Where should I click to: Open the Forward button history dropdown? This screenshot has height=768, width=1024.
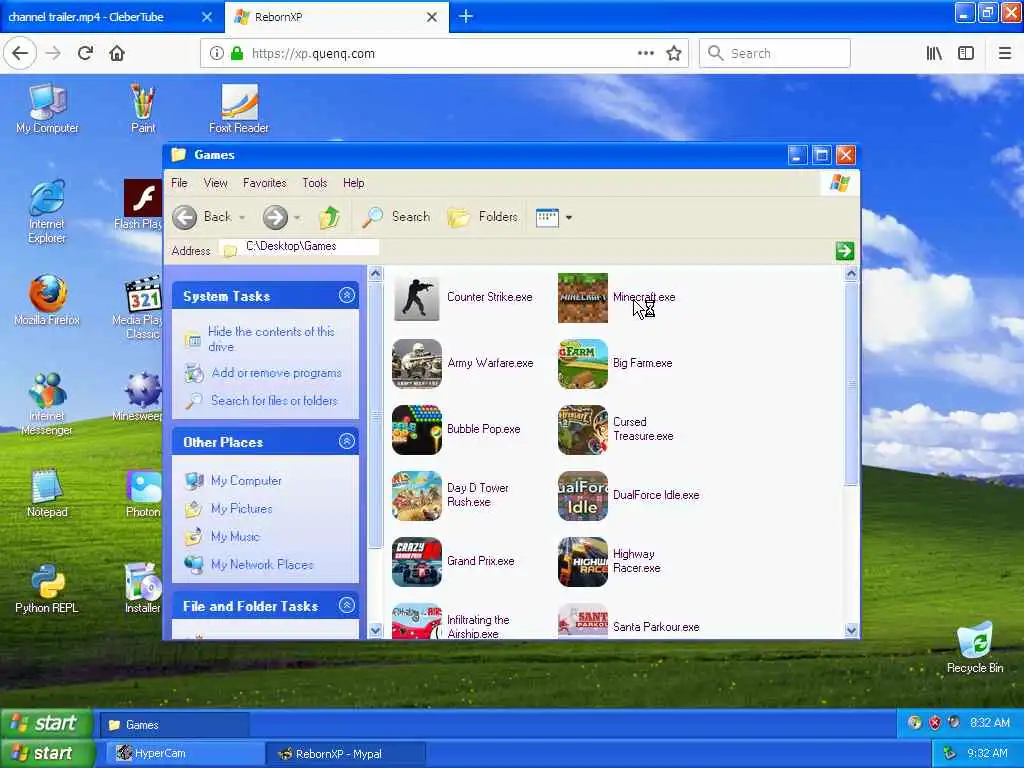[x=297, y=217]
